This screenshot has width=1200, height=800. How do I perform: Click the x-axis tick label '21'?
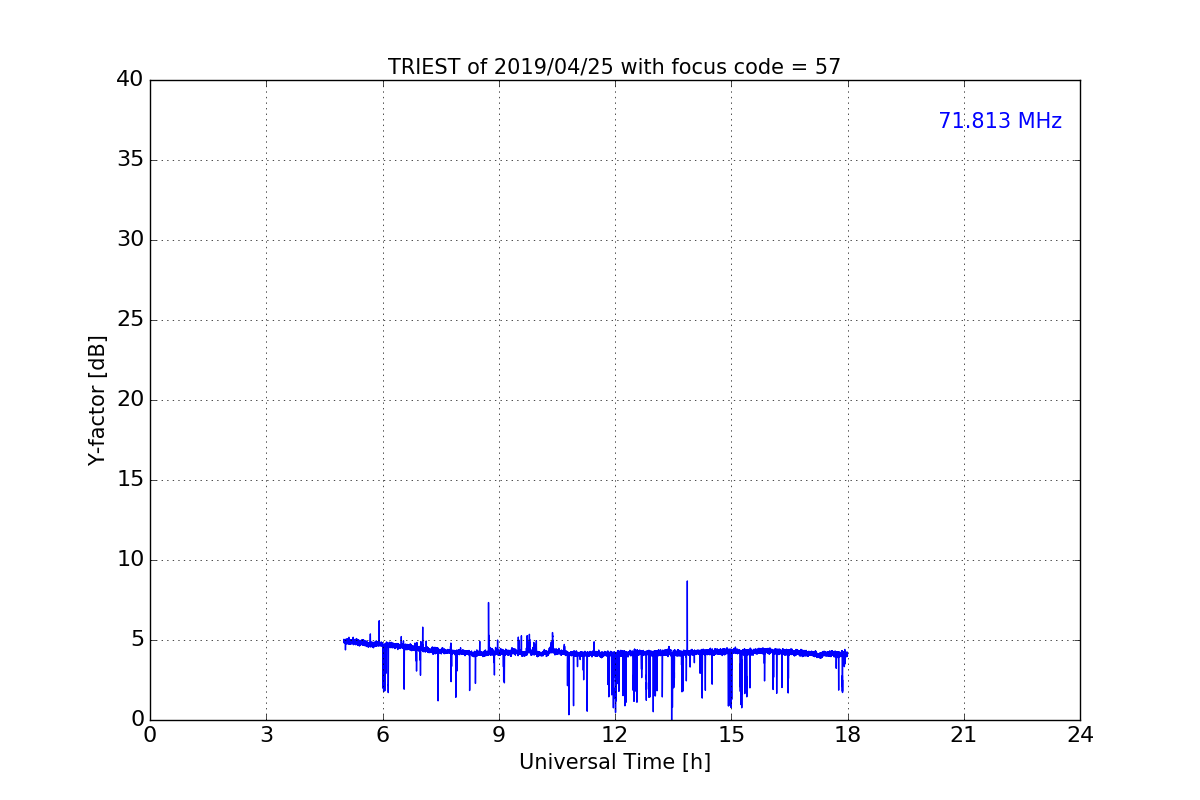coord(964,735)
